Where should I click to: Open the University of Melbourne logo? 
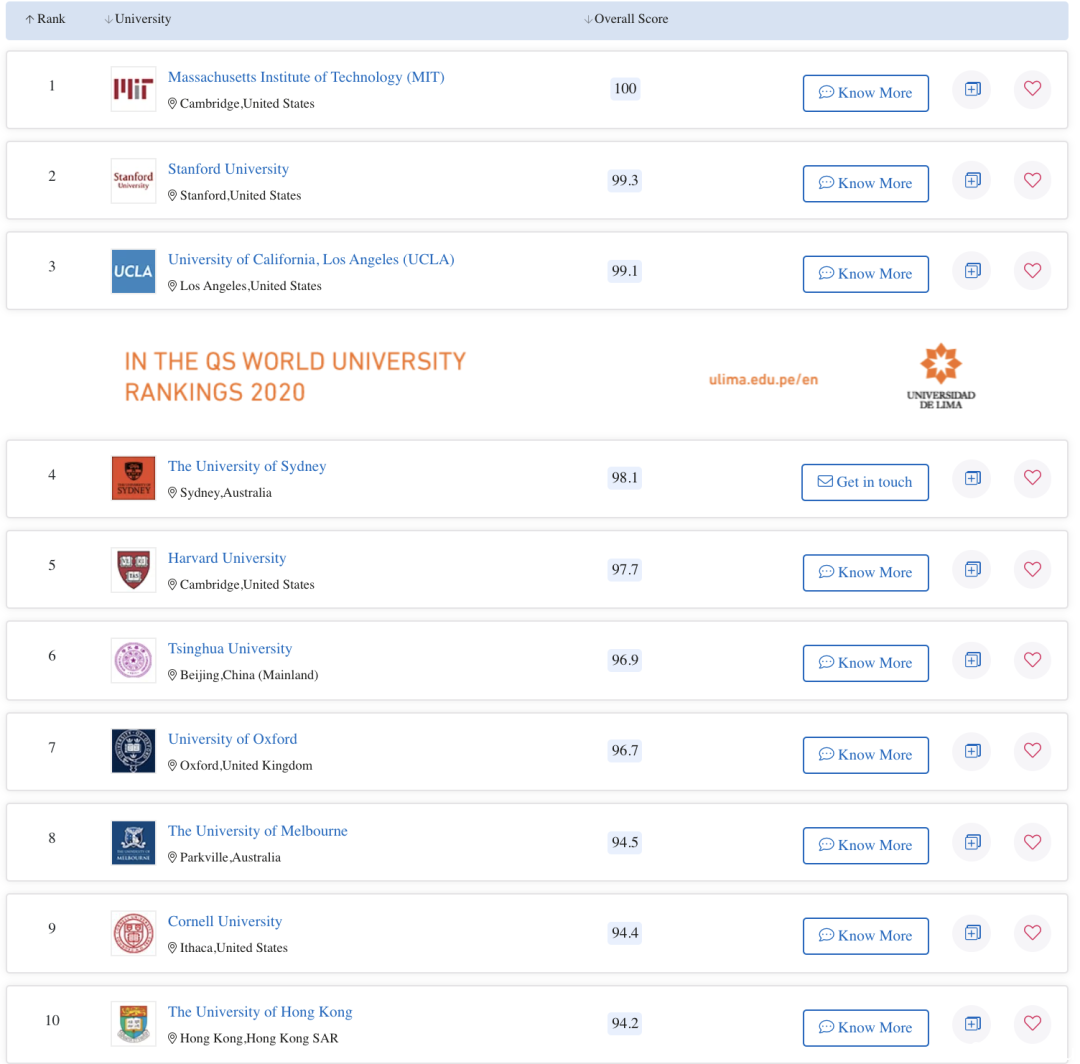coord(133,842)
